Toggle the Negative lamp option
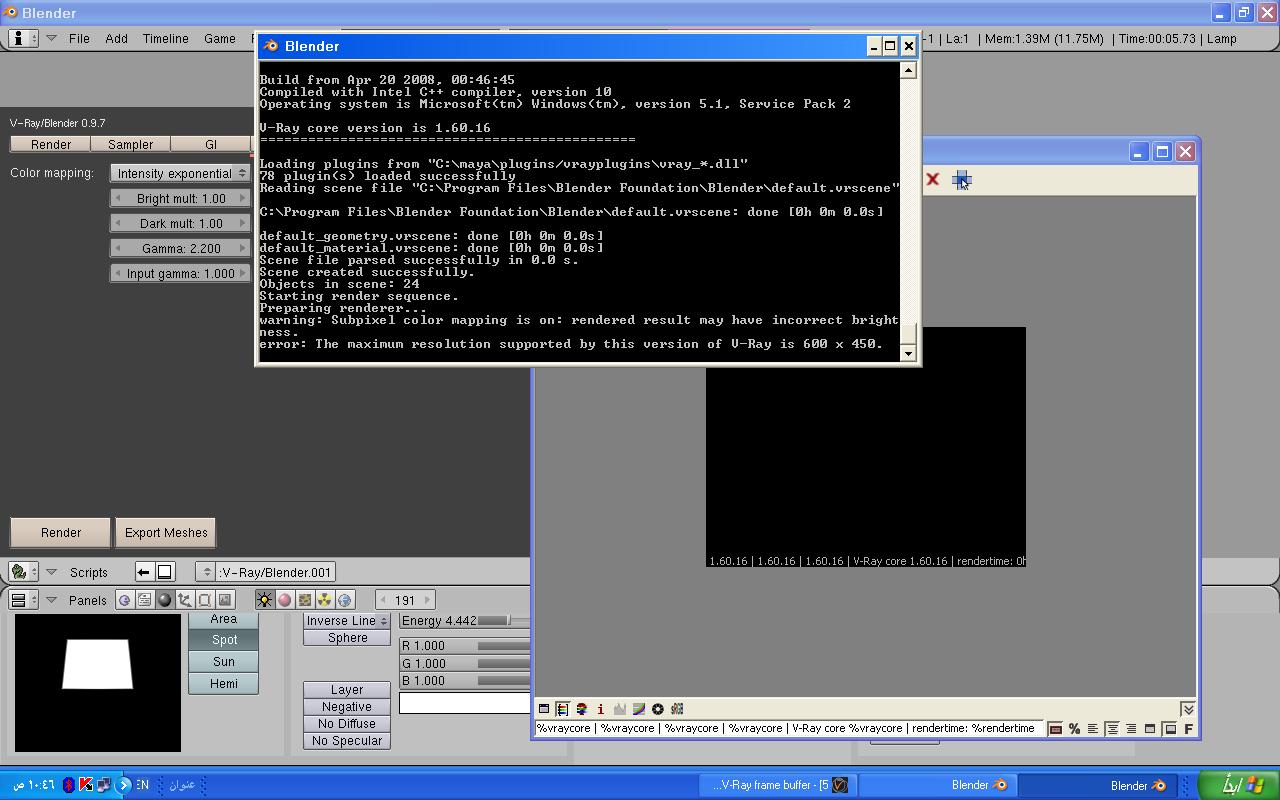Image resolution: width=1280 pixels, height=800 pixels. tap(347, 707)
